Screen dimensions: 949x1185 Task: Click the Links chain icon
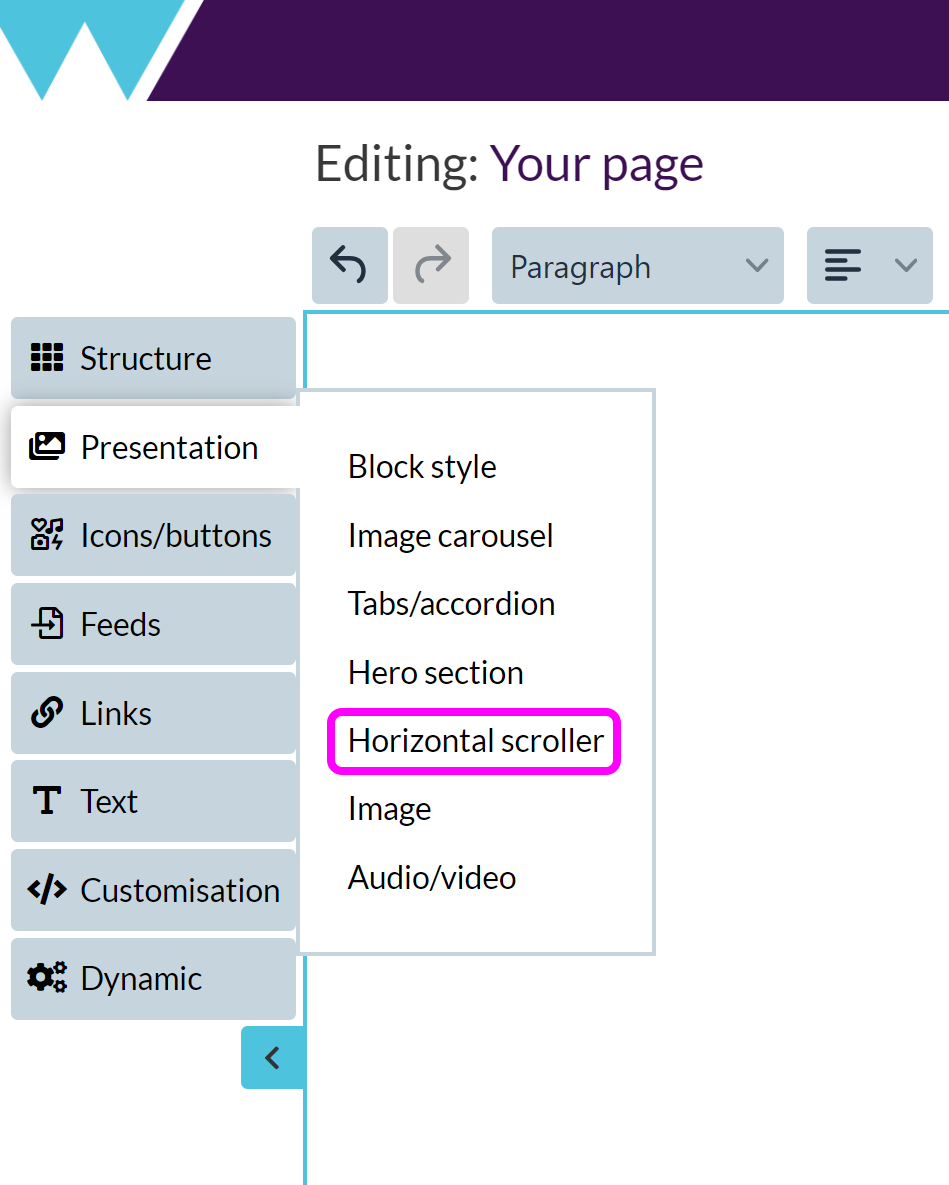(46, 713)
